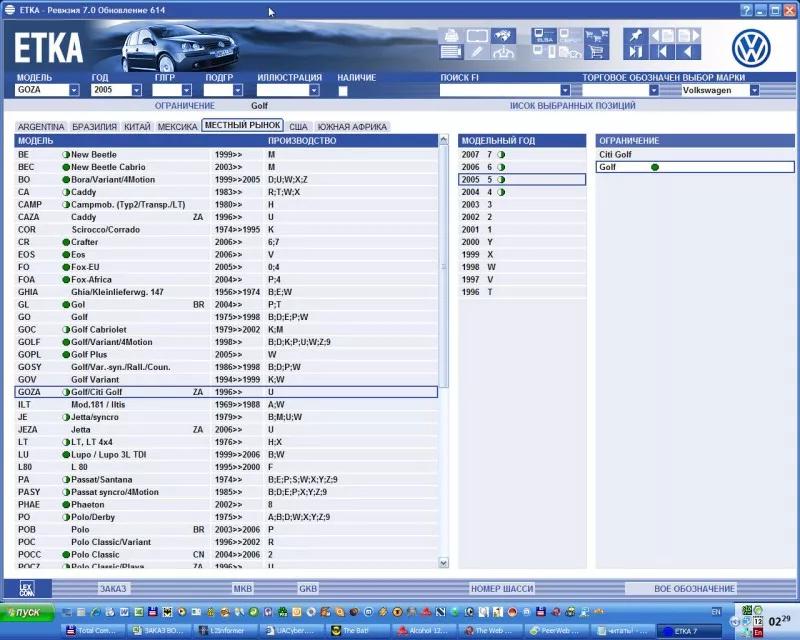
Task: Open the Volkswagen brand selection dropdown
Action: (754, 90)
